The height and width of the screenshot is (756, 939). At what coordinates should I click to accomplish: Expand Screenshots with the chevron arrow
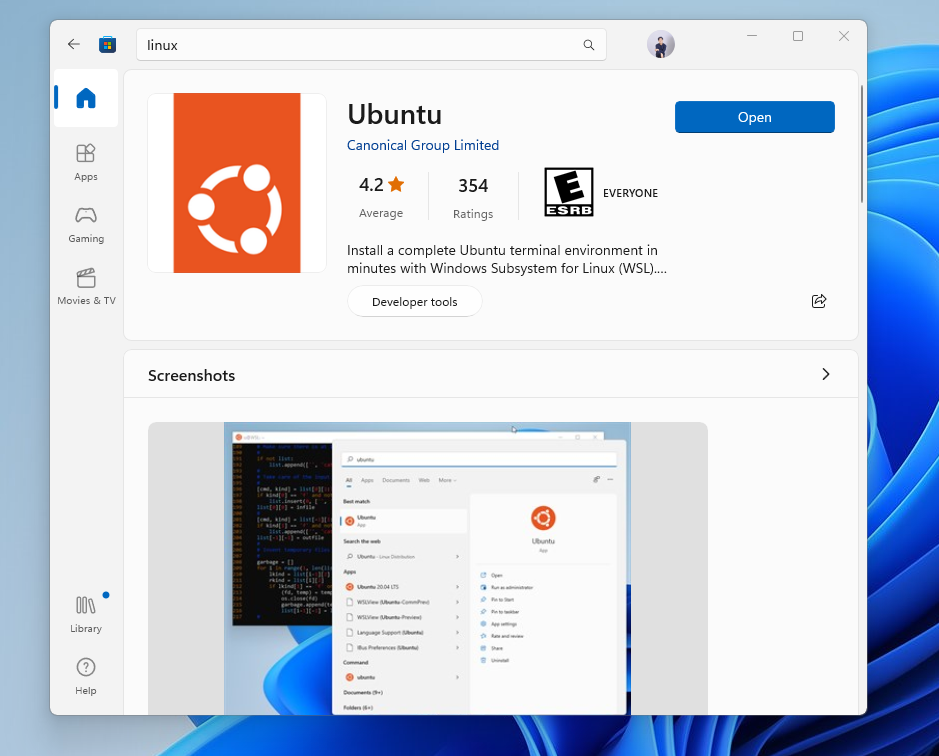(x=826, y=374)
